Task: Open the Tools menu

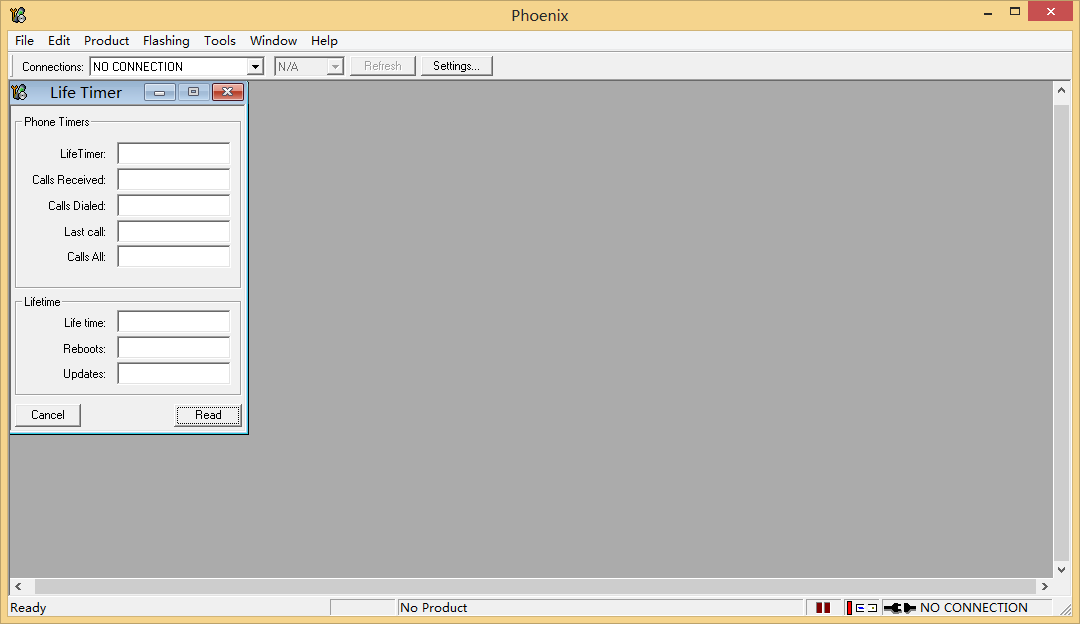Action: [220, 41]
